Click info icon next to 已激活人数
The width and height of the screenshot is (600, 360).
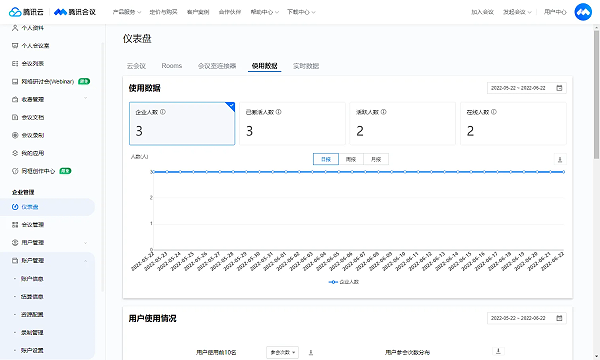[279, 112]
